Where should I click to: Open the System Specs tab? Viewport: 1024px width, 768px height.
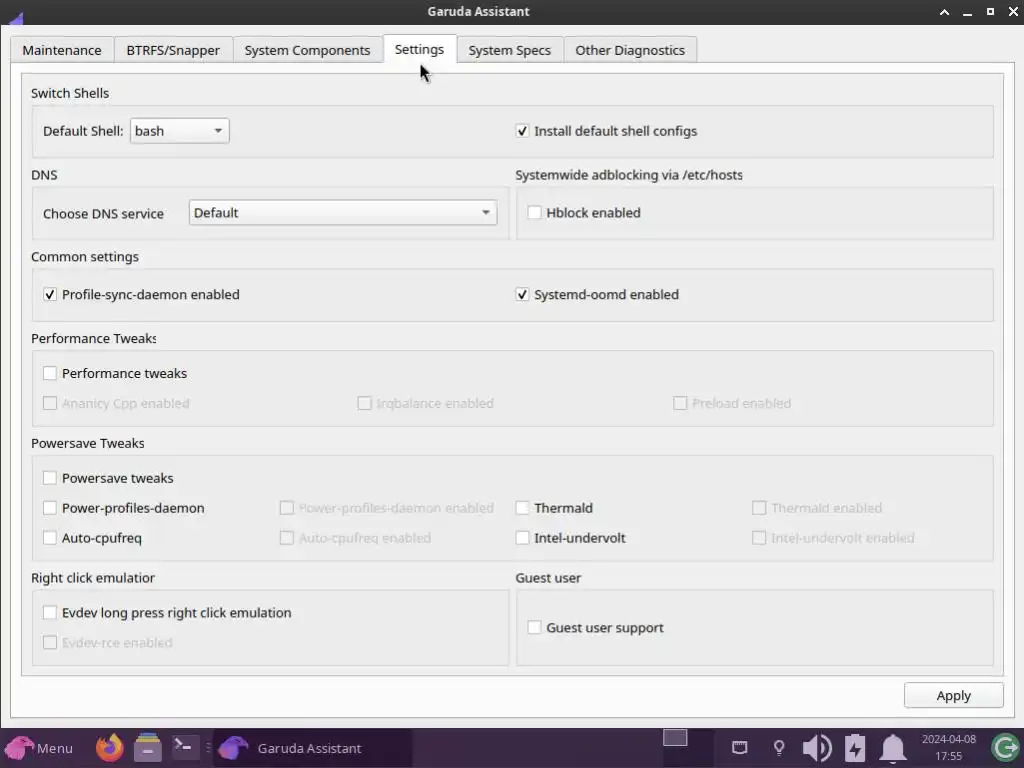pos(509,50)
